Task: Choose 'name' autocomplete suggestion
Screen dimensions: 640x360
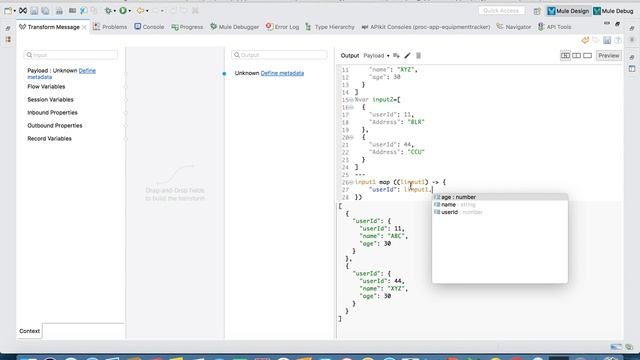Action: tap(500, 205)
